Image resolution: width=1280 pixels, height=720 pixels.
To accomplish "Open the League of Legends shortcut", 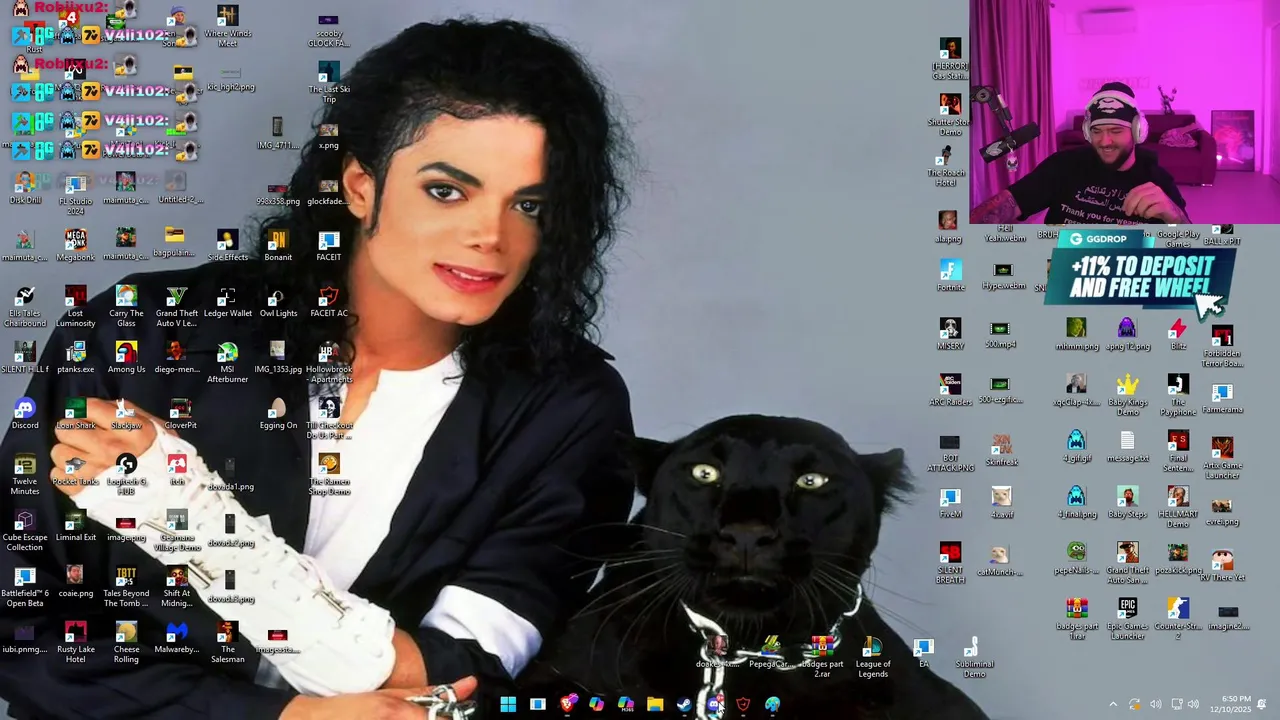I will (x=873, y=658).
